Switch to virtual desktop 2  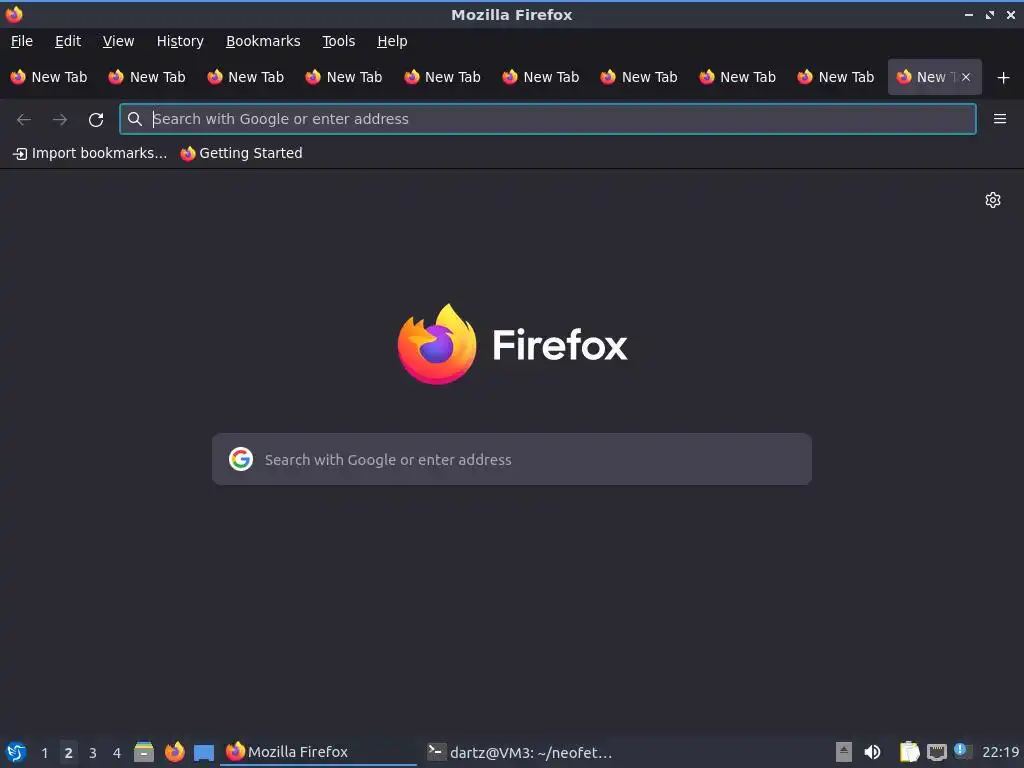point(69,753)
